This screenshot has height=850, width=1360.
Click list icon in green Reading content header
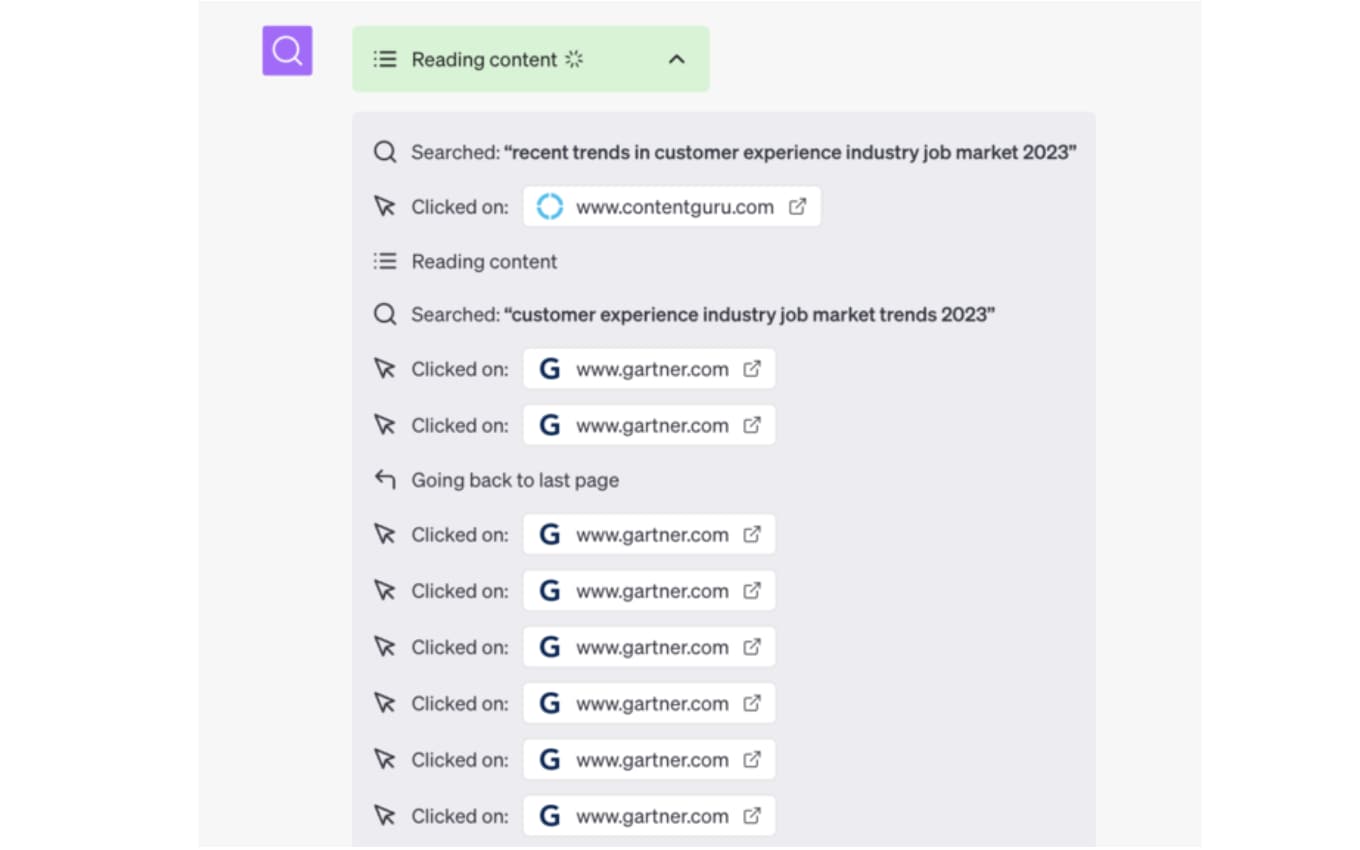(385, 60)
